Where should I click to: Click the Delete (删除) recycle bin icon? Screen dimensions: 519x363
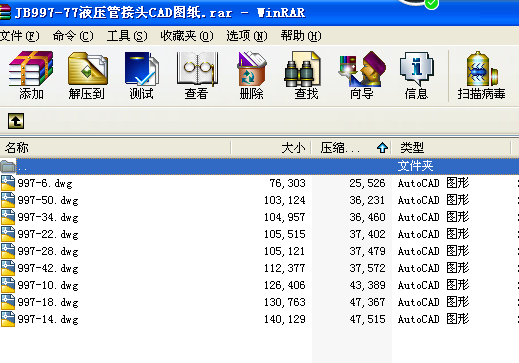pyautogui.click(x=252, y=69)
